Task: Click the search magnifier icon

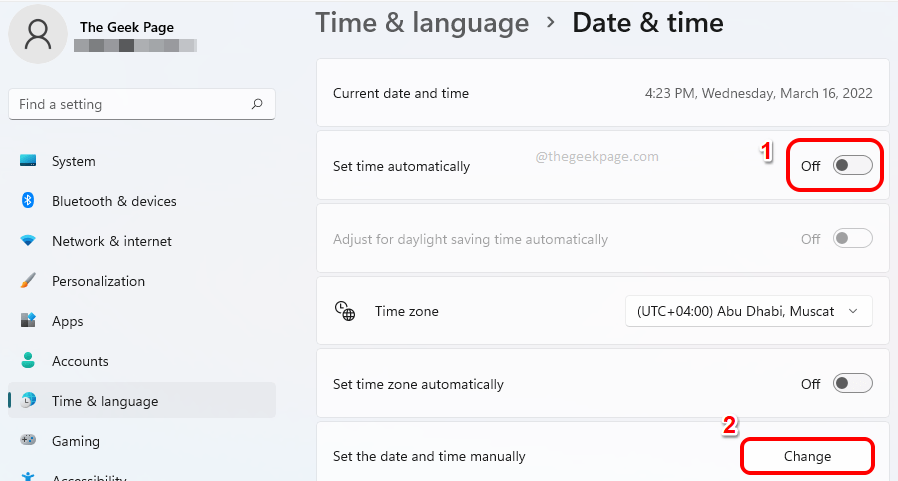Action: (257, 104)
